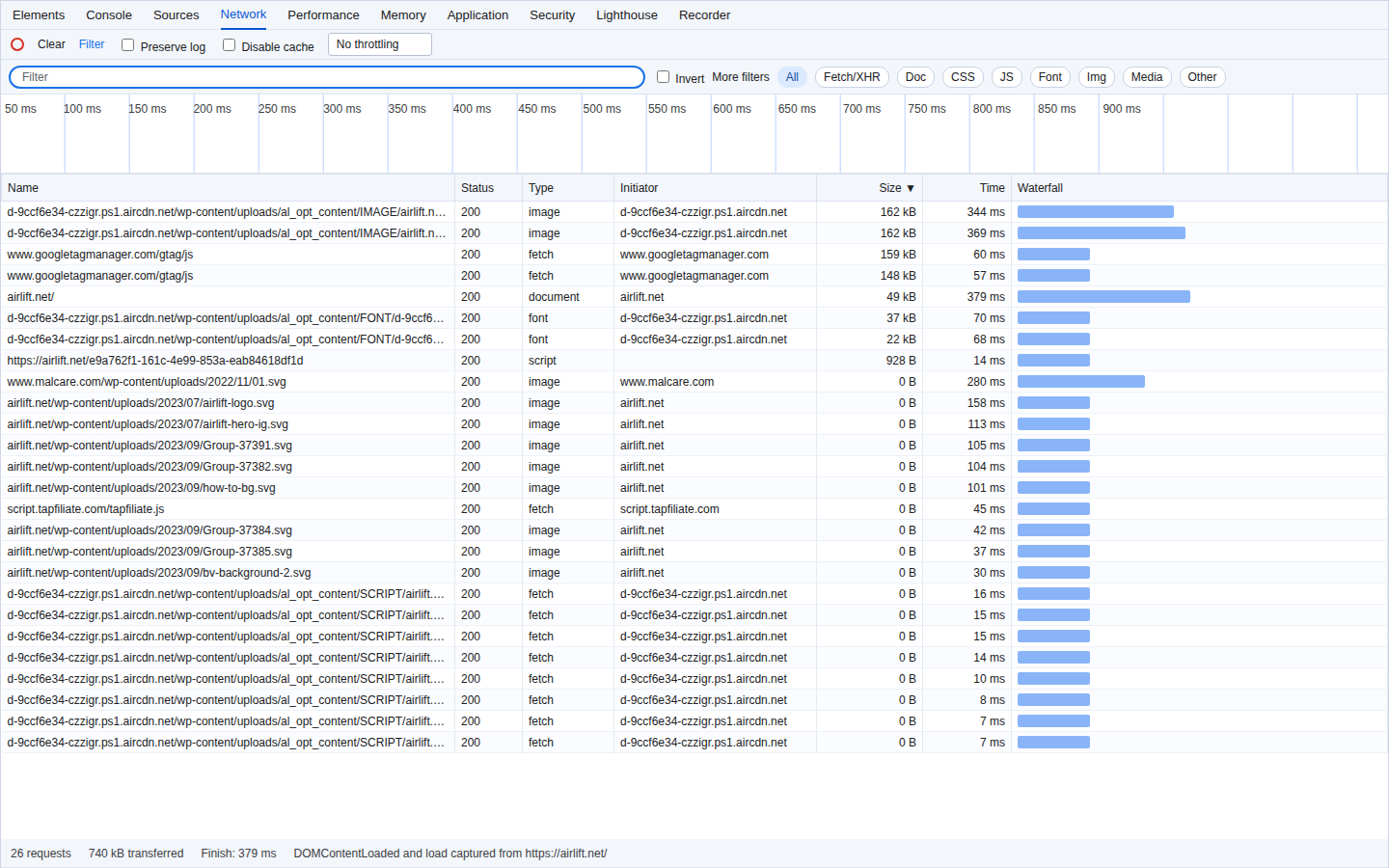Image resolution: width=1389 pixels, height=868 pixels.
Task: Select the Group-37384.svg request
Action: click(694, 530)
